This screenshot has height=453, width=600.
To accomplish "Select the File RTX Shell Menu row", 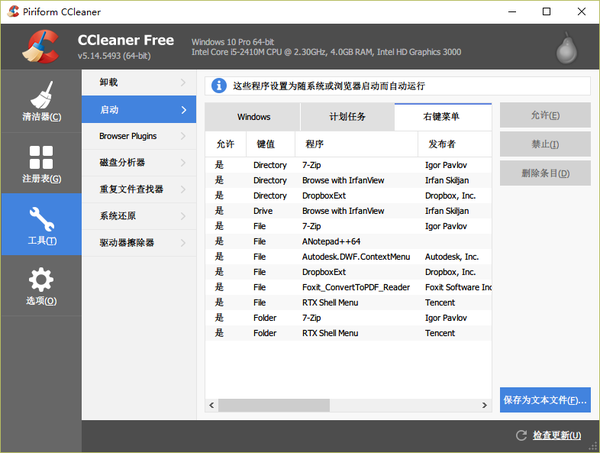I will (348, 303).
